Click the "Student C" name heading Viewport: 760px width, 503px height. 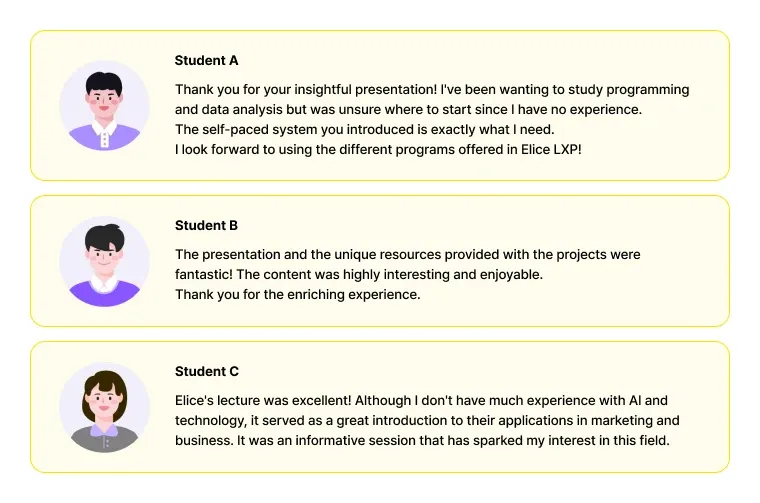coord(206,371)
